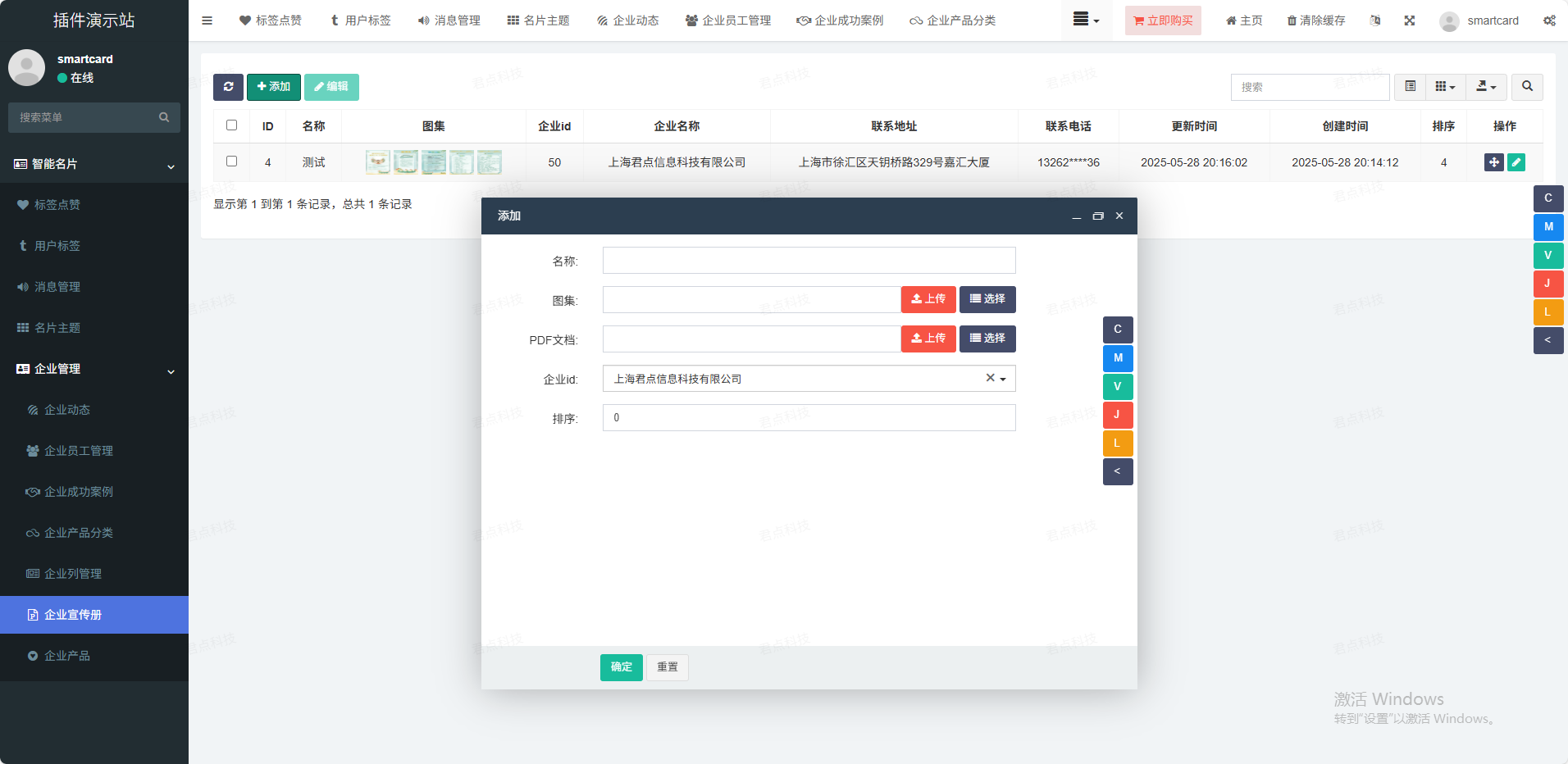Clear the selected company with X icon
The width and height of the screenshot is (1568, 764).
pyautogui.click(x=990, y=378)
